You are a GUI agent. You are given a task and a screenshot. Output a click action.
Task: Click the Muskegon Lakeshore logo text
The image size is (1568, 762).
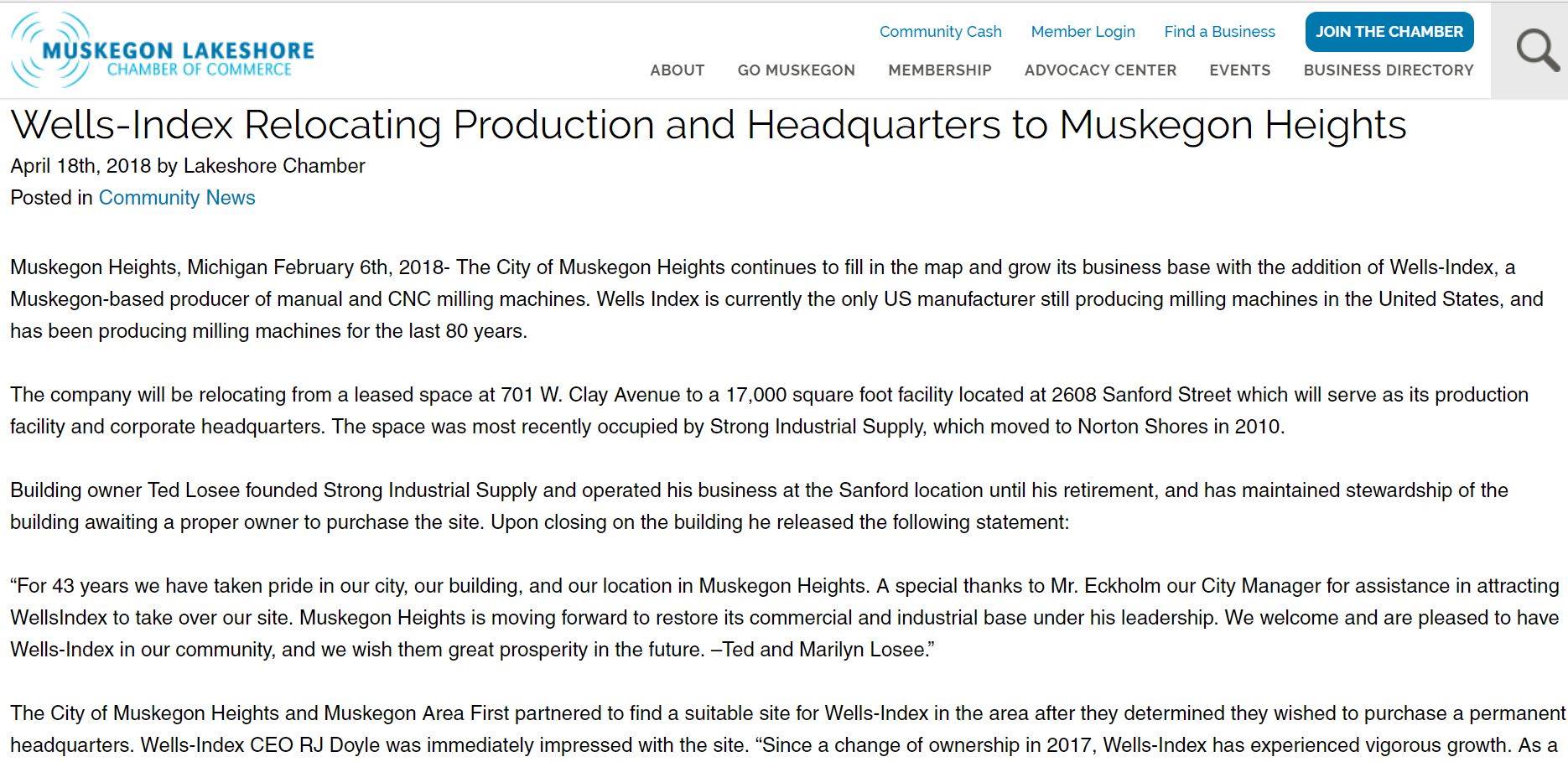coord(178,50)
